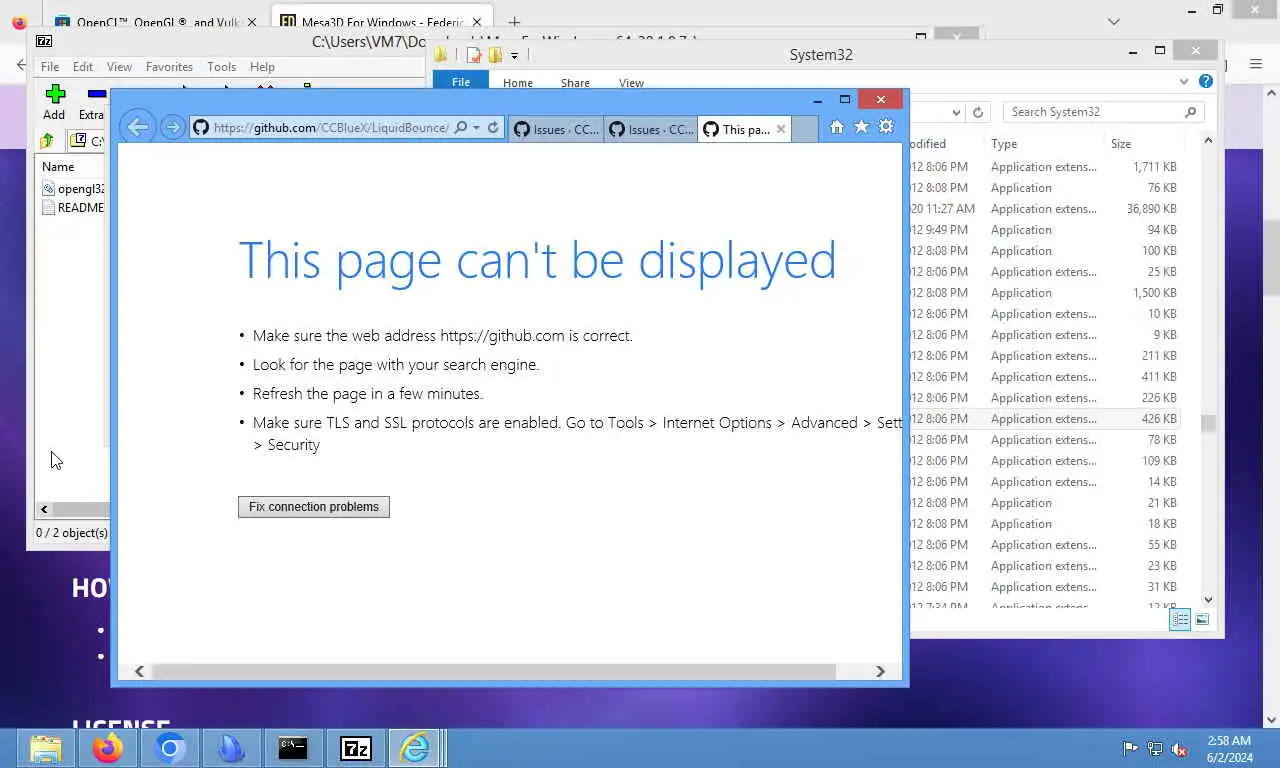Switch Explorer to Details view icon
1280x768 pixels.
(x=1180, y=620)
